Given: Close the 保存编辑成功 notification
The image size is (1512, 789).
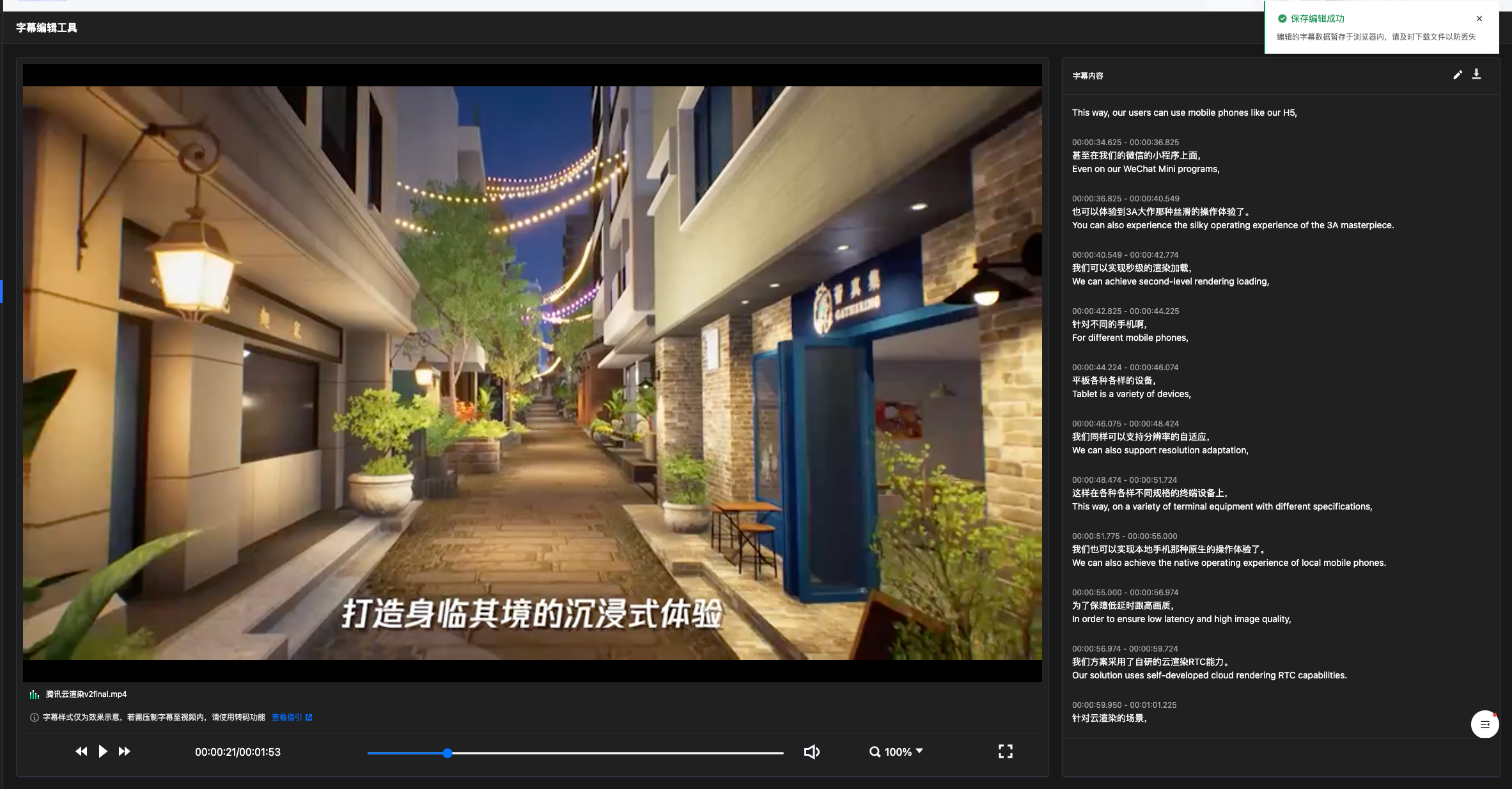Looking at the screenshot, I should tap(1479, 19).
